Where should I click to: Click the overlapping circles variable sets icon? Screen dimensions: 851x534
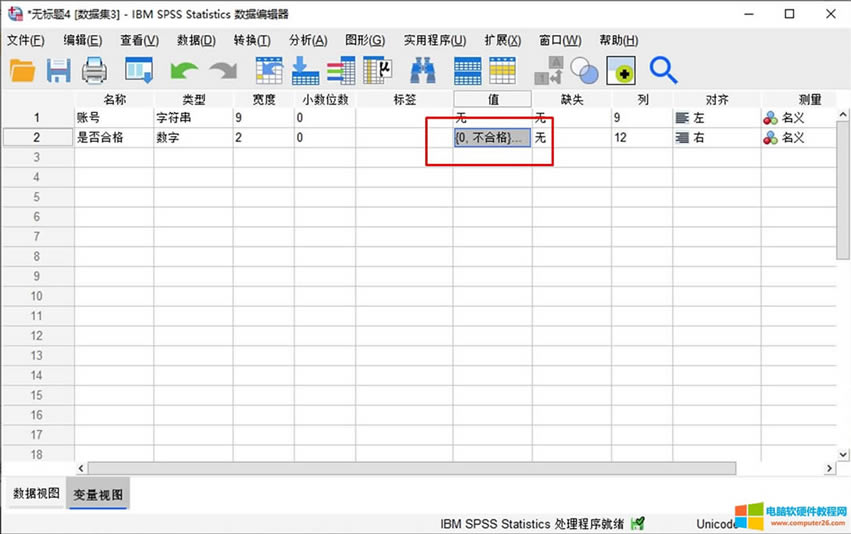(x=585, y=71)
